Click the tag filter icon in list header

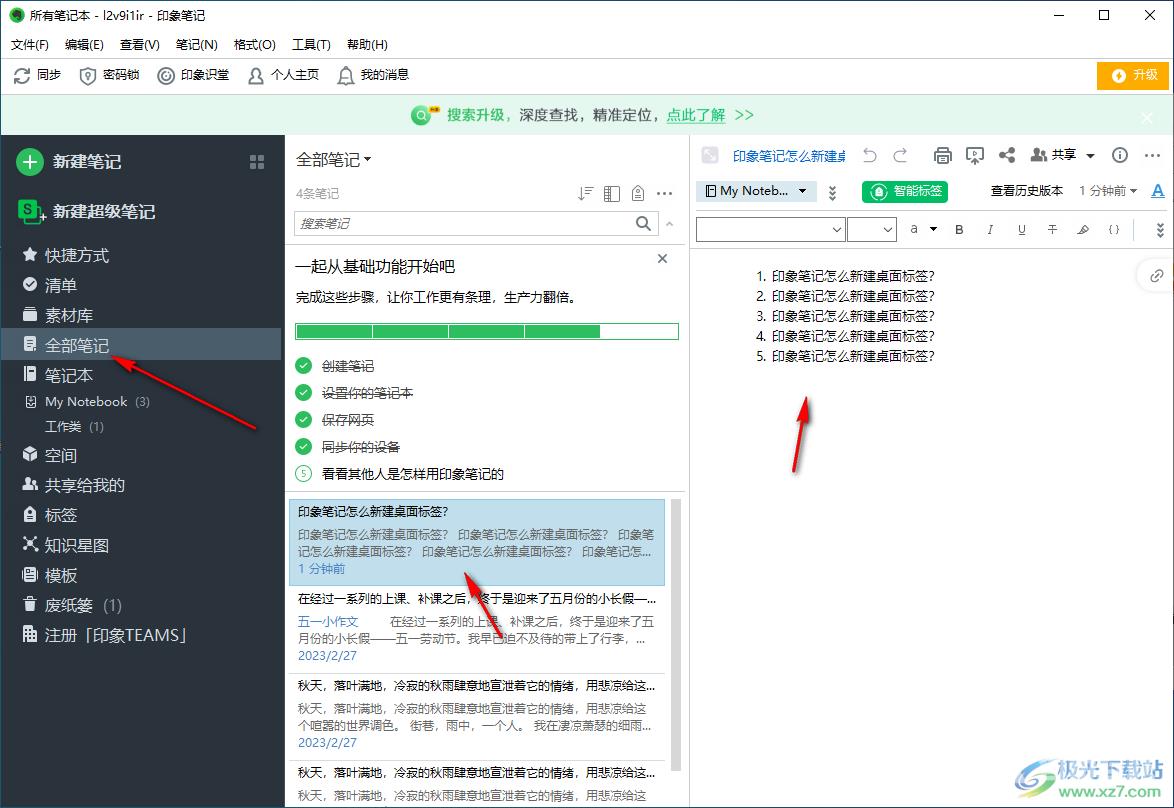pyautogui.click(x=638, y=194)
